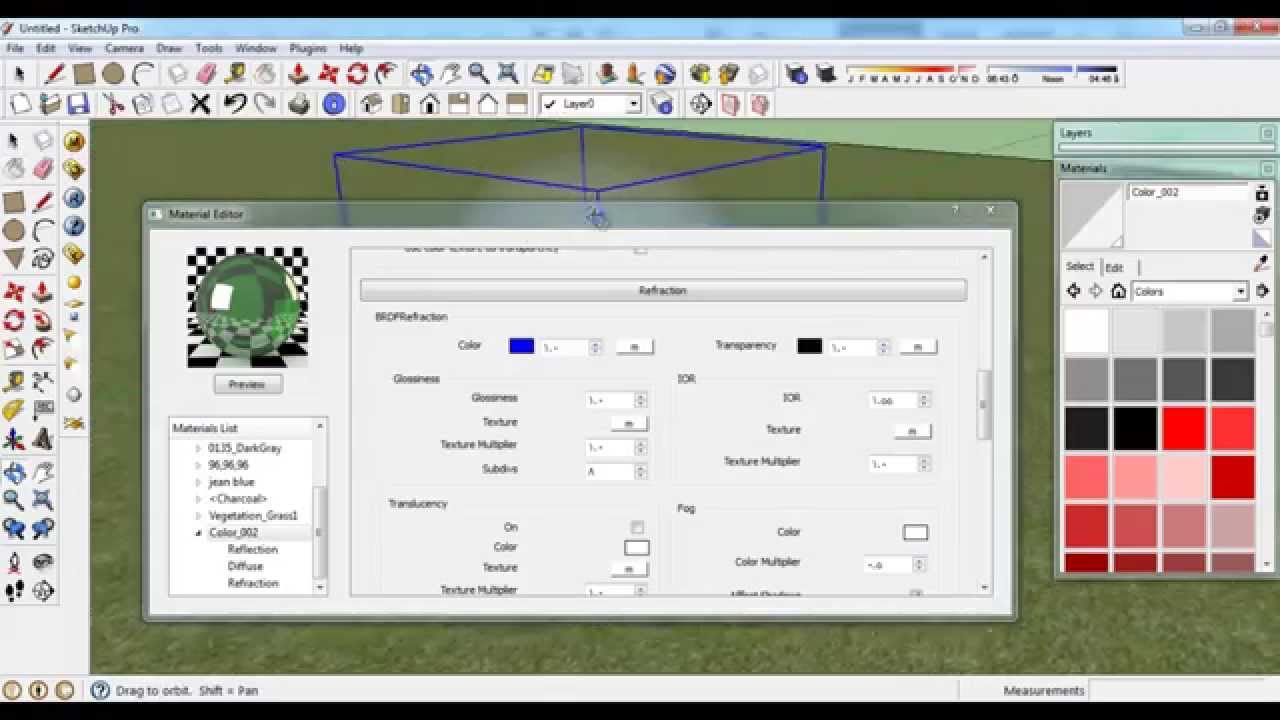Select the Zoom Extents tool in top toolbar

point(508,74)
